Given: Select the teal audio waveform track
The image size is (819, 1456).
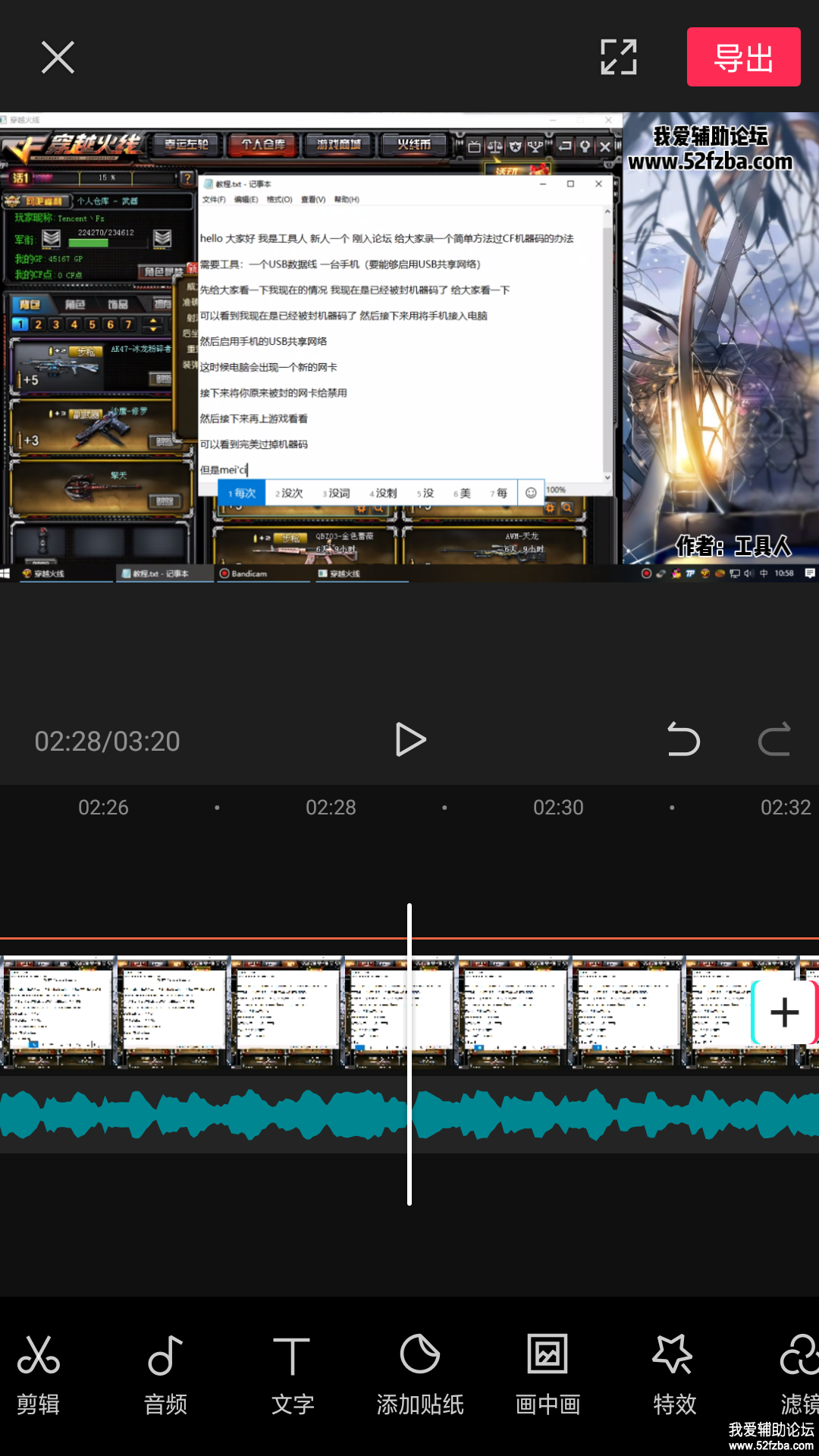Looking at the screenshot, I should tap(409, 1115).
